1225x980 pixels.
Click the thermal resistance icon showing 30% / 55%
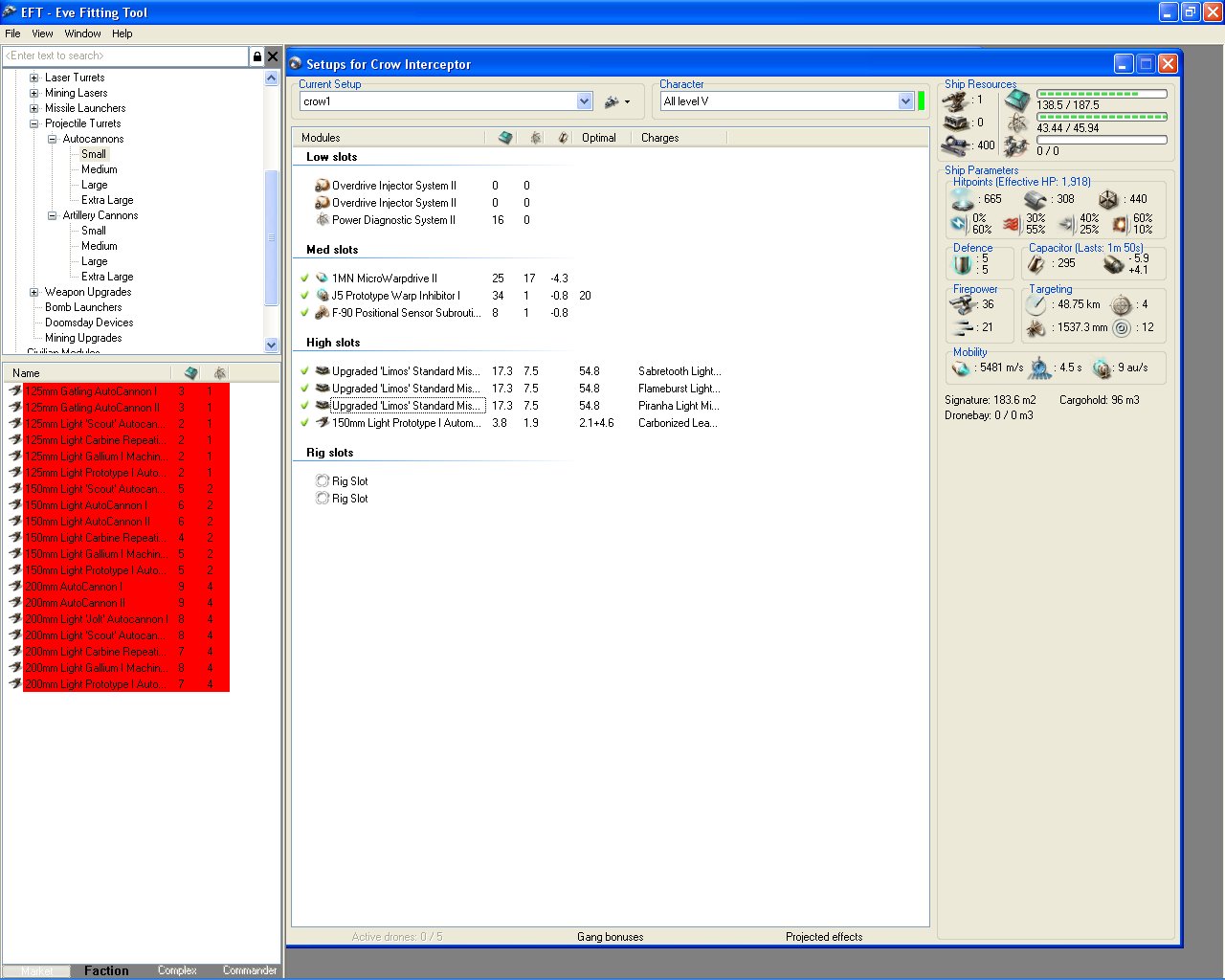coord(1012,224)
